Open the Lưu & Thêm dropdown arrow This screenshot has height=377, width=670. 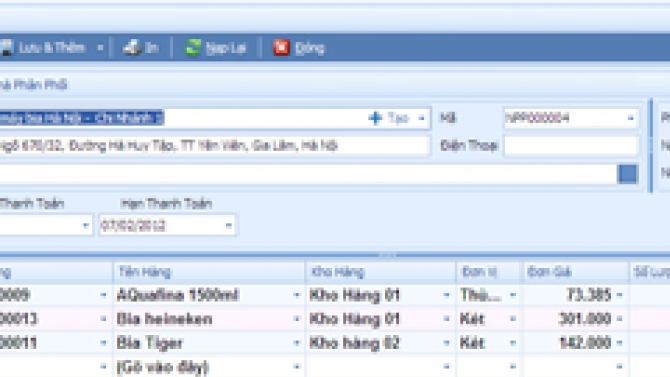[x=100, y=47]
